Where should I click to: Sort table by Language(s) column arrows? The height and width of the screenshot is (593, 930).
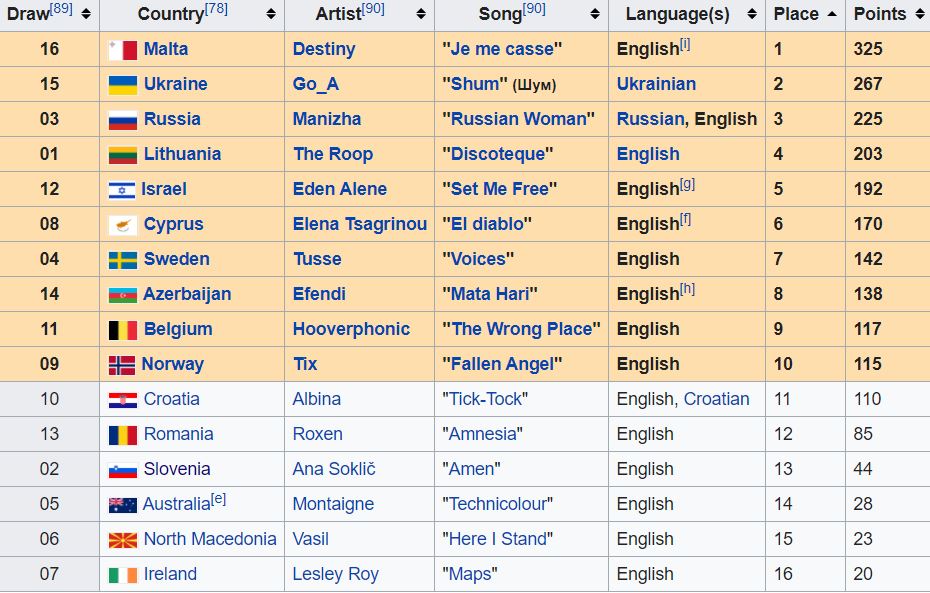(x=752, y=14)
